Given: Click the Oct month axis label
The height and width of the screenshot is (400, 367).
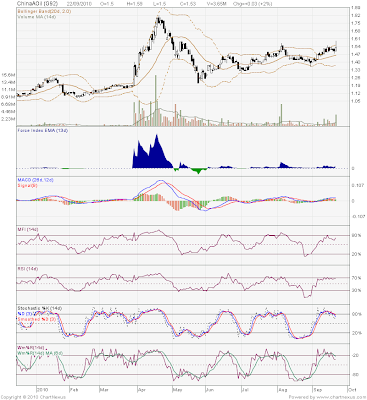Looking at the screenshot, I should pos(351,389).
